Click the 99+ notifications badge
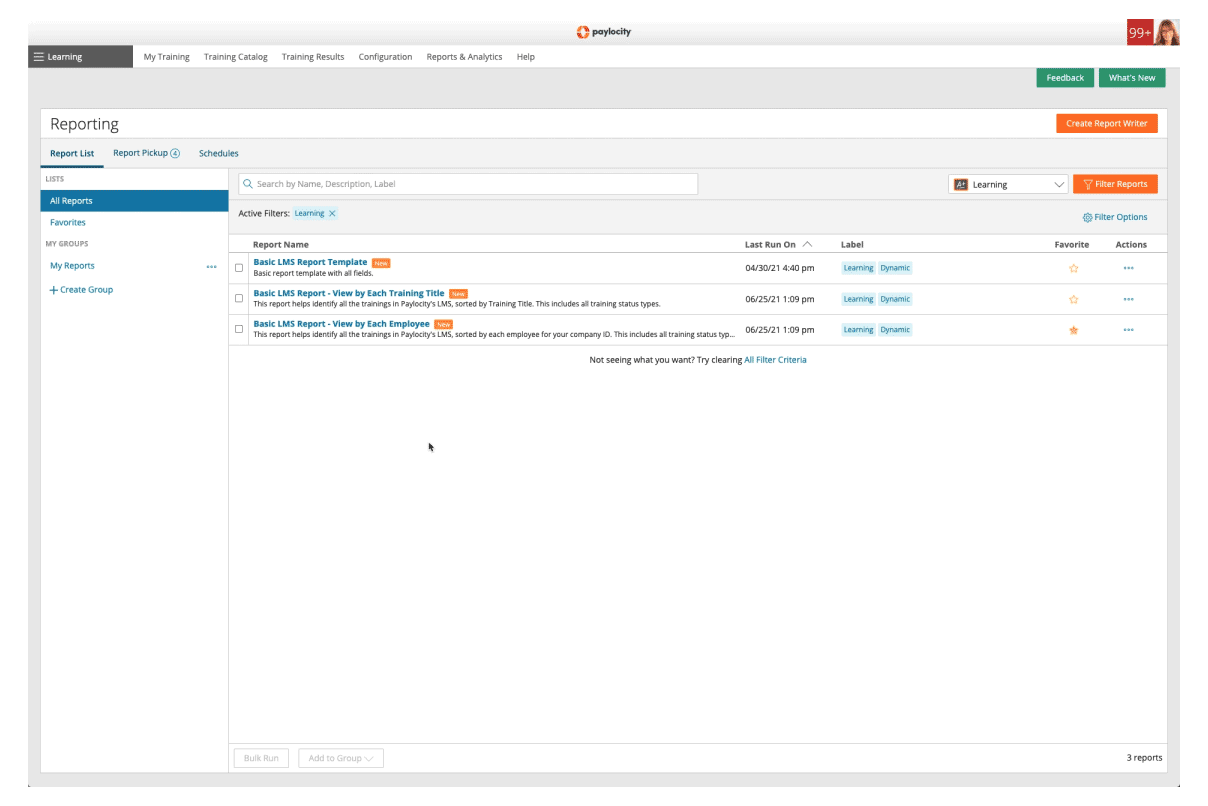 point(1139,33)
